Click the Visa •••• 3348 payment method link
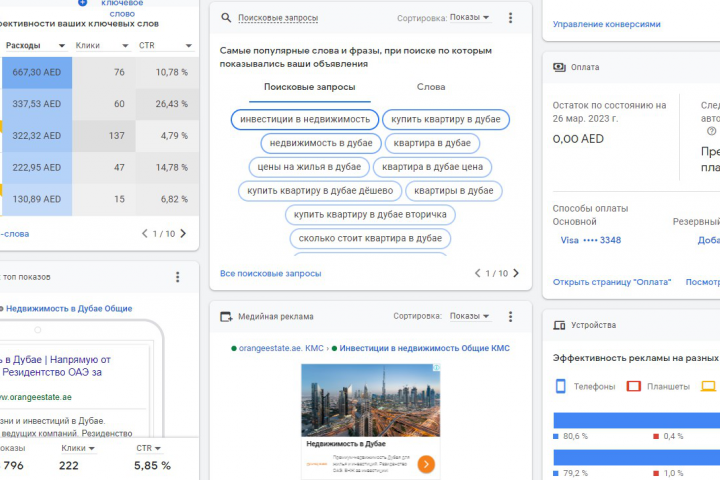This screenshot has height=480, width=720. [591, 240]
